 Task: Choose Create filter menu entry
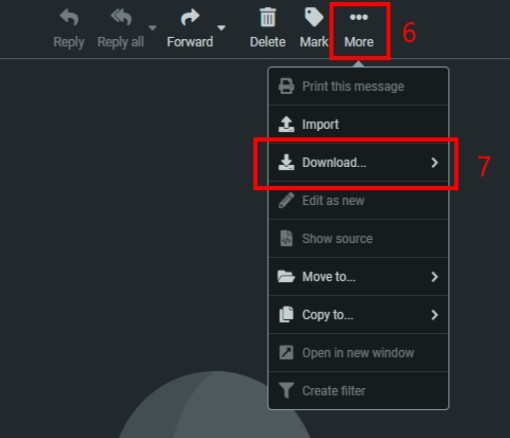358,391
